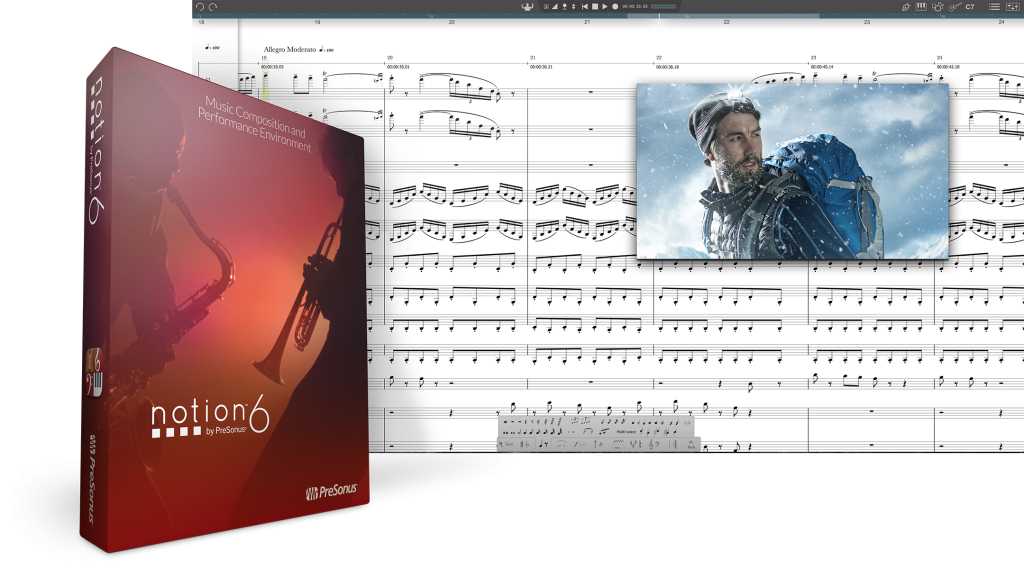Viewport: 1024px width, 570px height.
Task: Click the timecode 00:00:35.01 above the staff
Action: pos(398,67)
